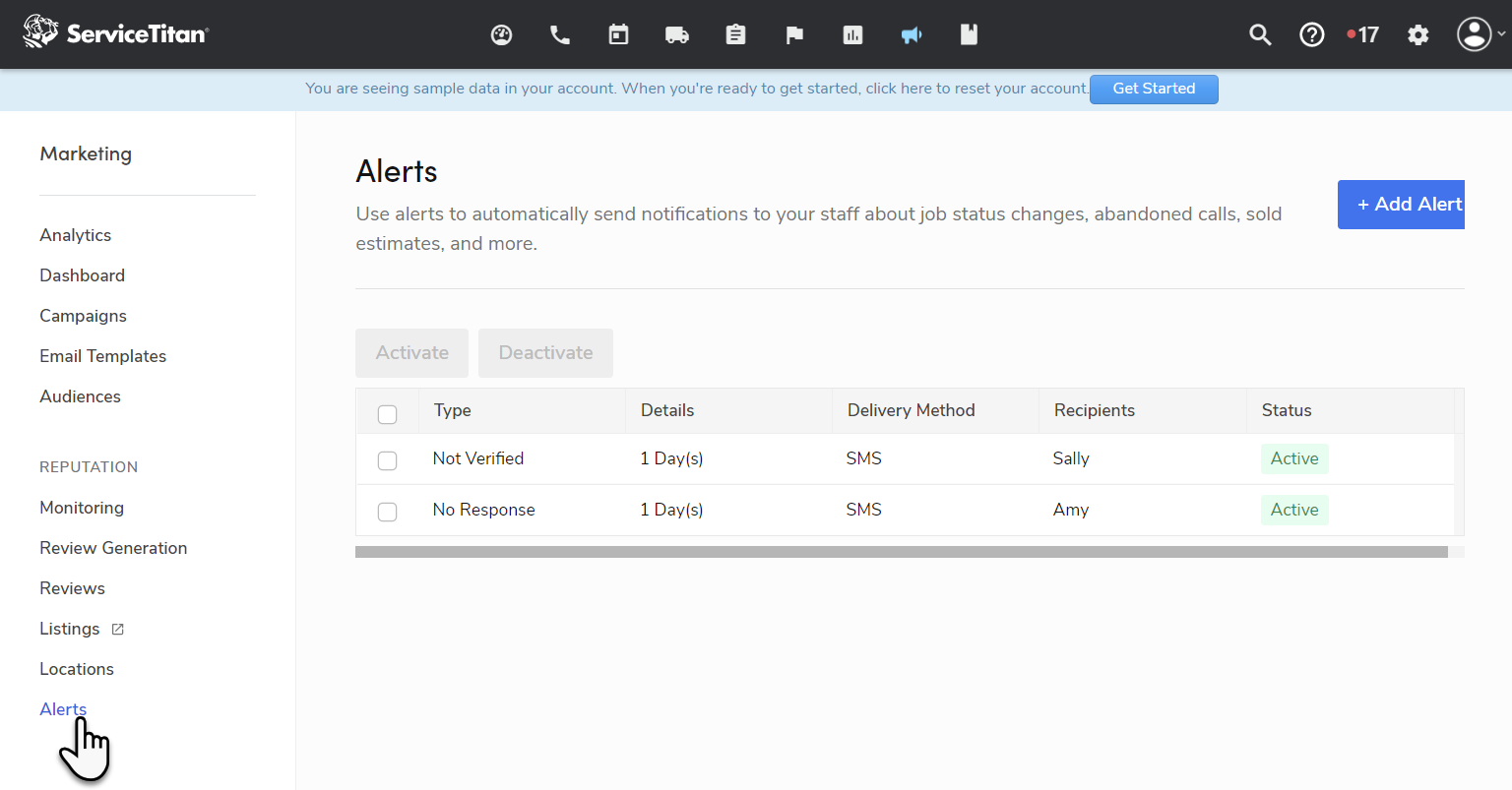The height and width of the screenshot is (790, 1512).
Task: Click "SMS" in the Not Verified row
Action: pyautogui.click(x=864, y=458)
